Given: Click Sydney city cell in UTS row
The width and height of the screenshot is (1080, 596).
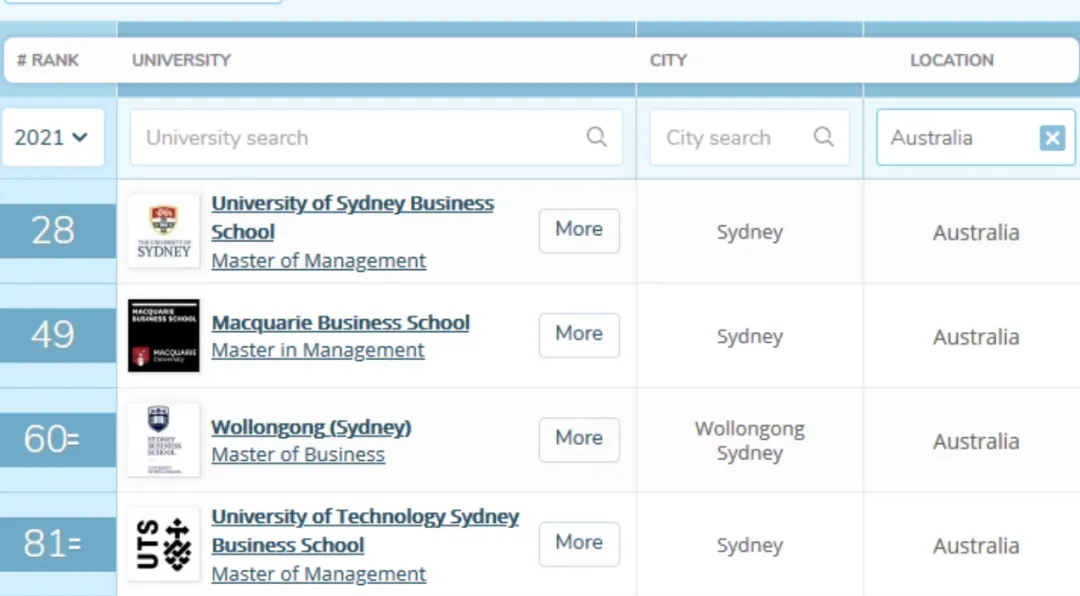Looking at the screenshot, I should (x=749, y=546).
